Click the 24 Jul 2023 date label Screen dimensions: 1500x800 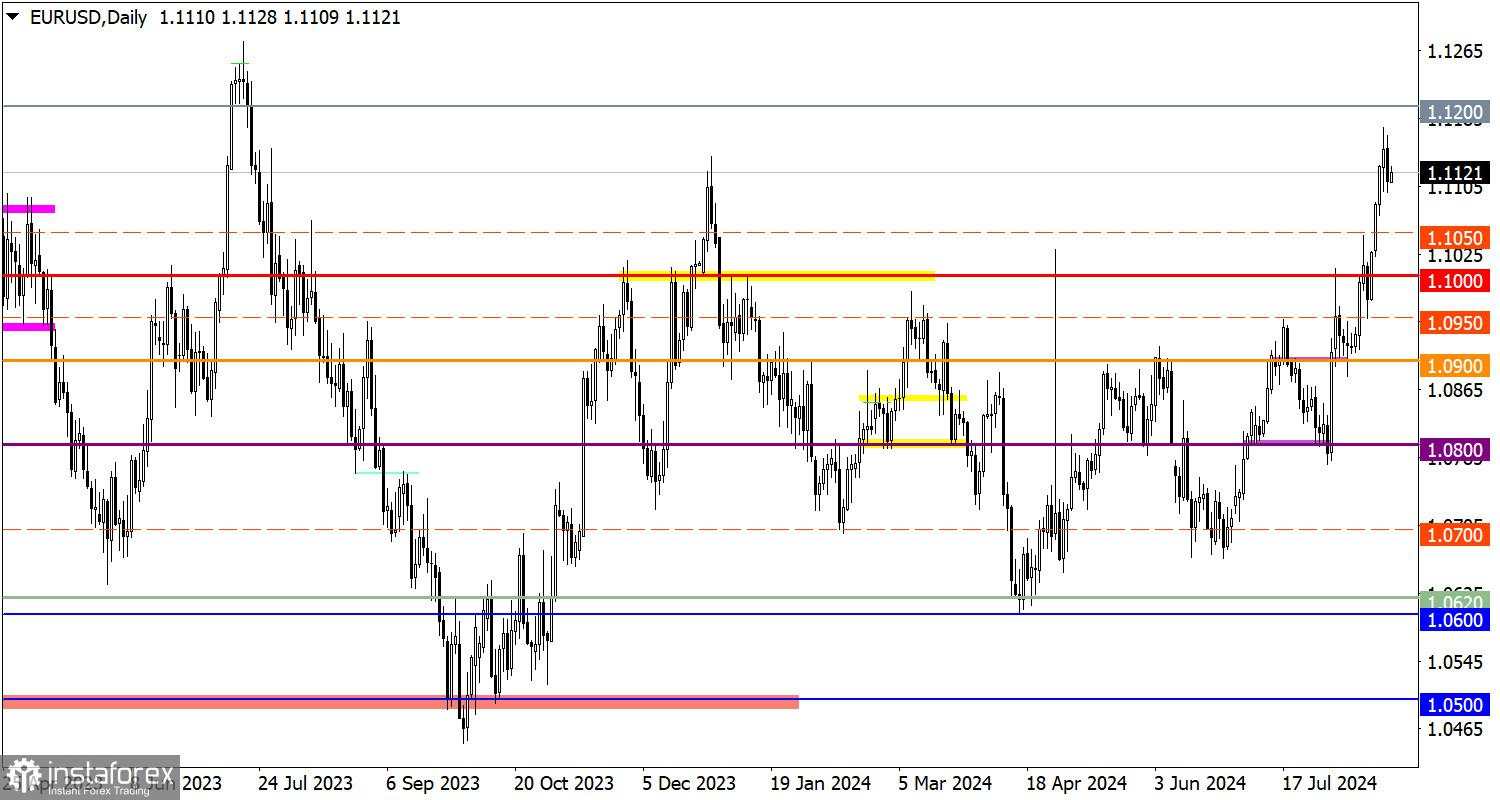tap(304, 782)
